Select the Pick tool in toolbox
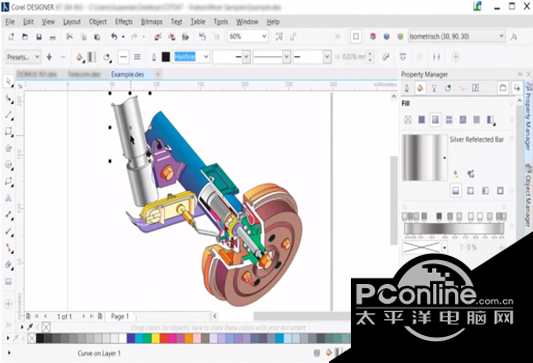The height and width of the screenshot is (363, 533). tap(8, 81)
